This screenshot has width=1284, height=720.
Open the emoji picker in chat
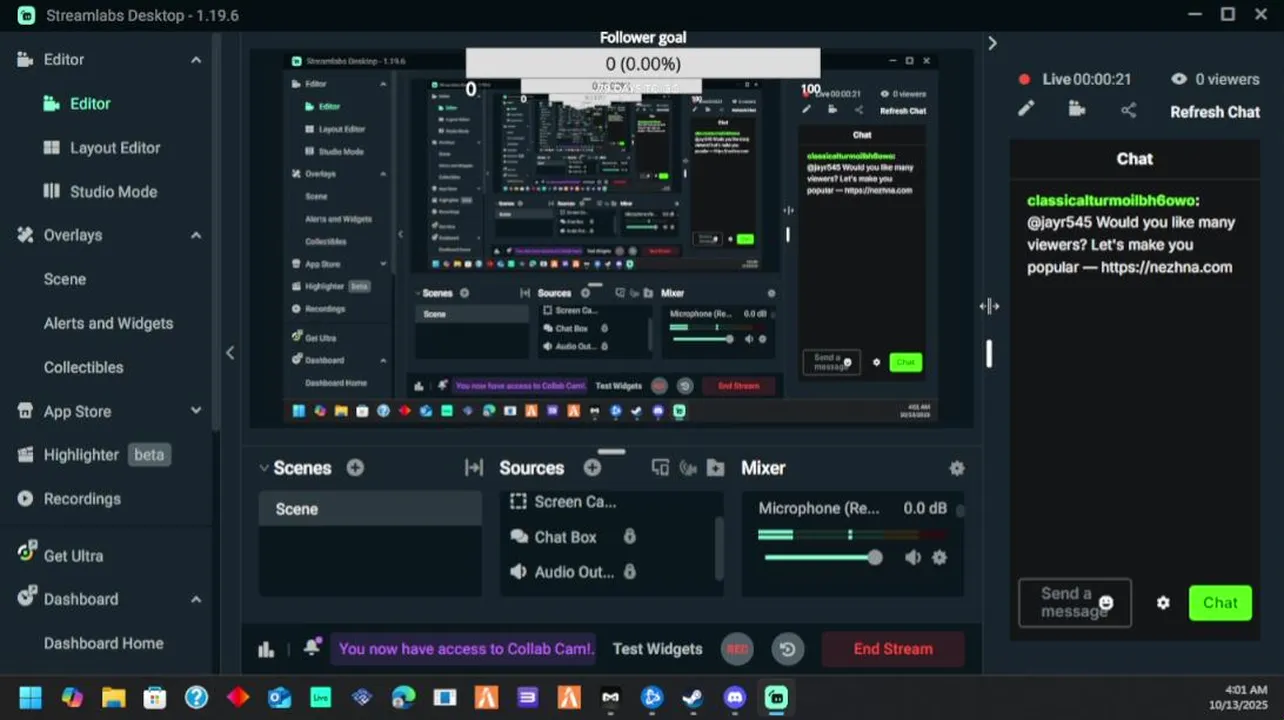point(1105,603)
